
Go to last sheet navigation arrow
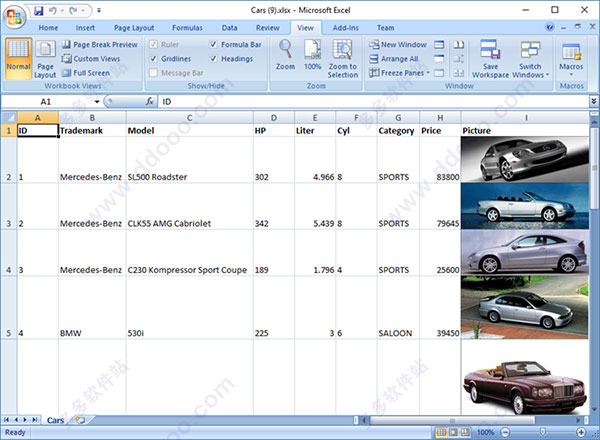pos(35,420)
